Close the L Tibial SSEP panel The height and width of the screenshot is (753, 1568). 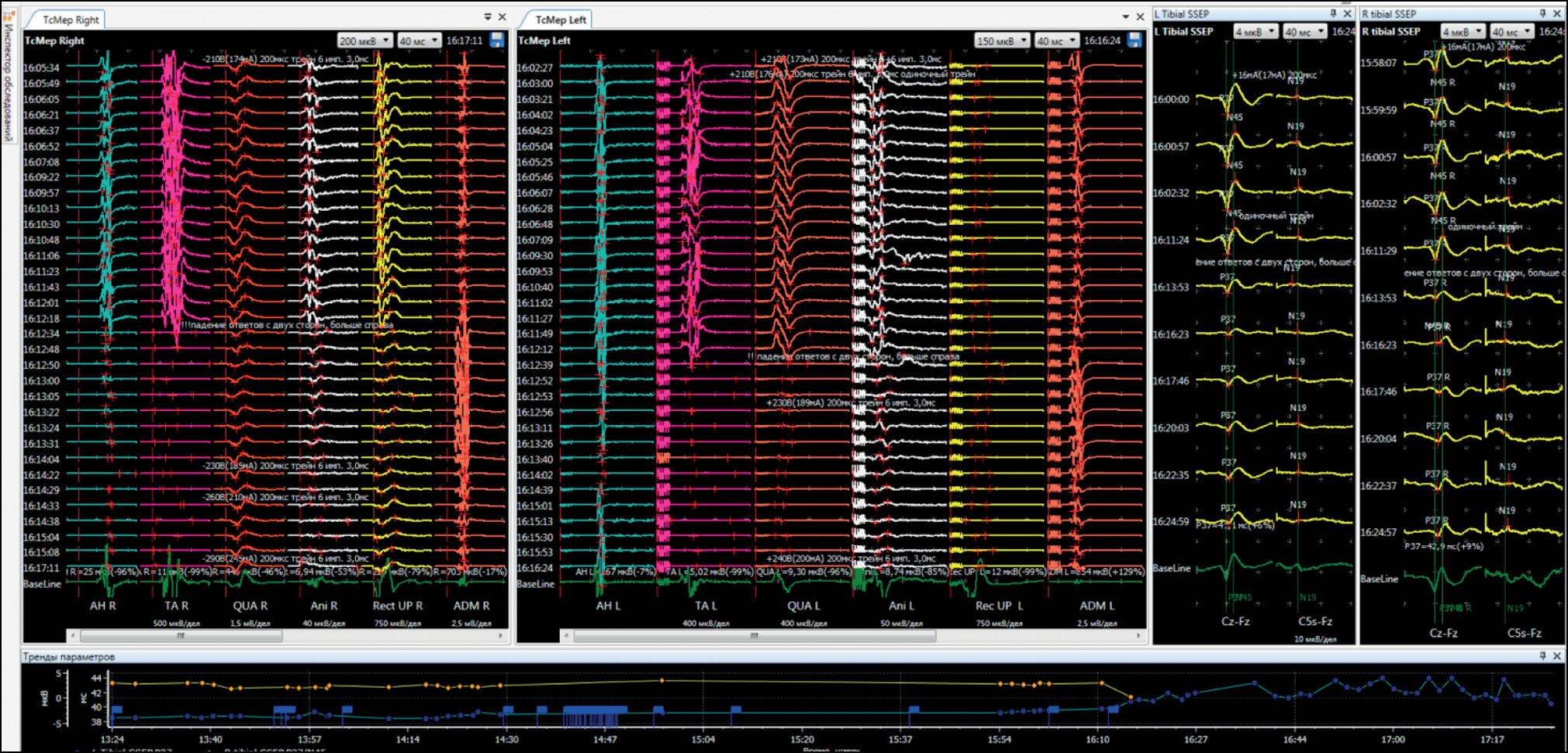pyautogui.click(x=1348, y=14)
